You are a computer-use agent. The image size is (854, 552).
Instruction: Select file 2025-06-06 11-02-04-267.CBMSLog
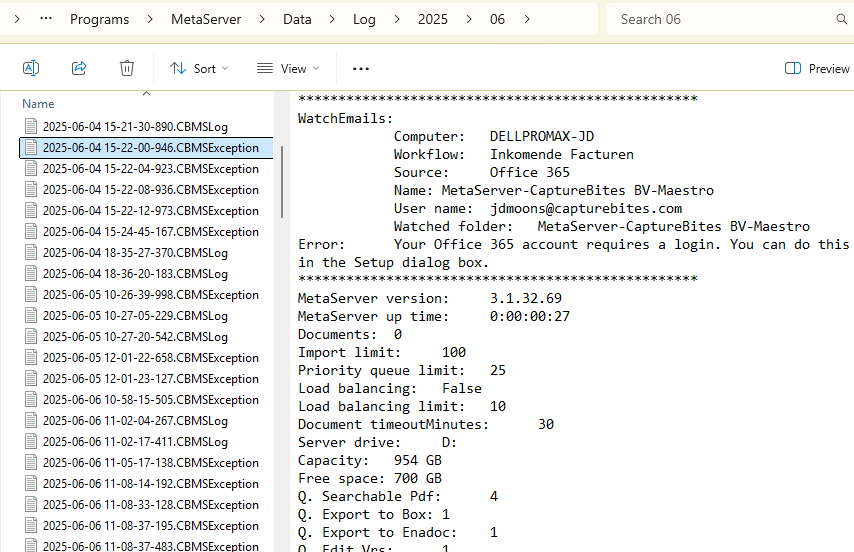pyautogui.click(x=135, y=421)
